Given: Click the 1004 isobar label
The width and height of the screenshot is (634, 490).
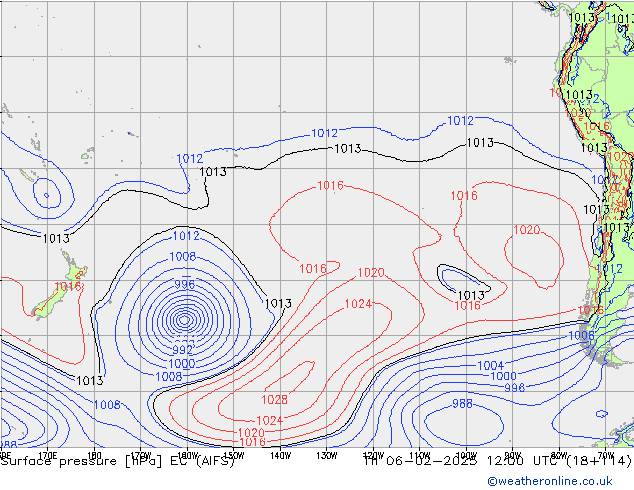Looking at the screenshot, I should coord(490,366).
